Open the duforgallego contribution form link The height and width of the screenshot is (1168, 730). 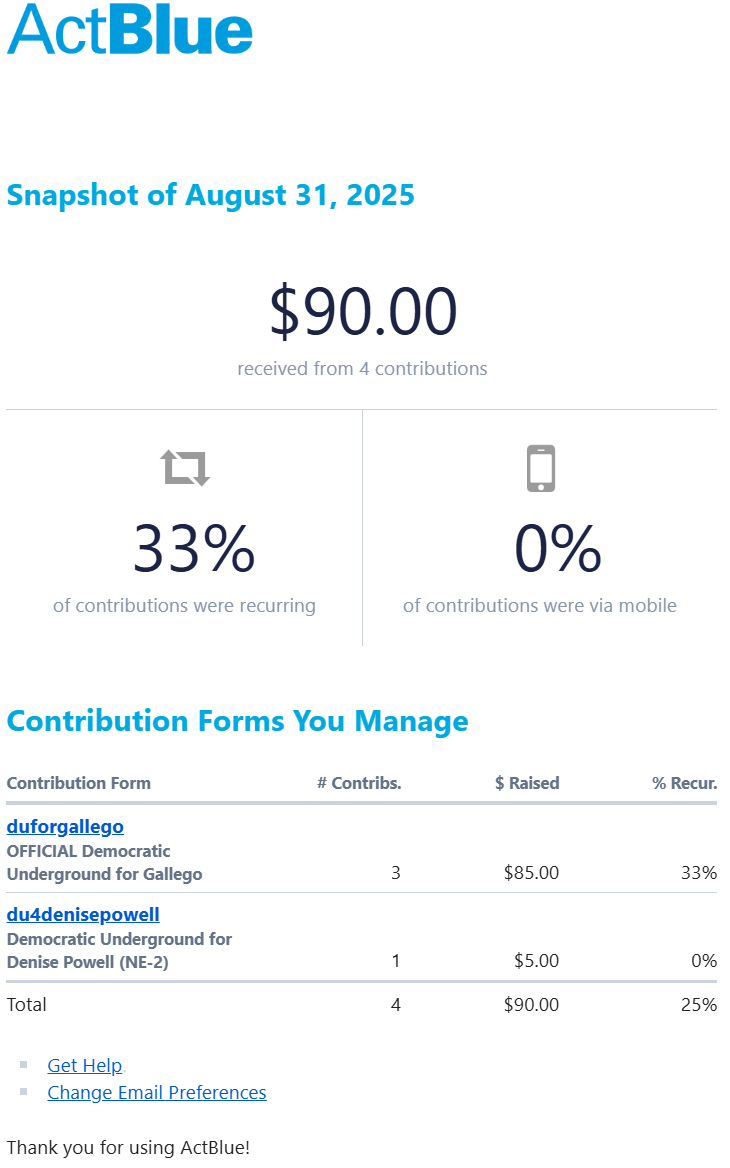pyautogui.click(x=65, y=827)
